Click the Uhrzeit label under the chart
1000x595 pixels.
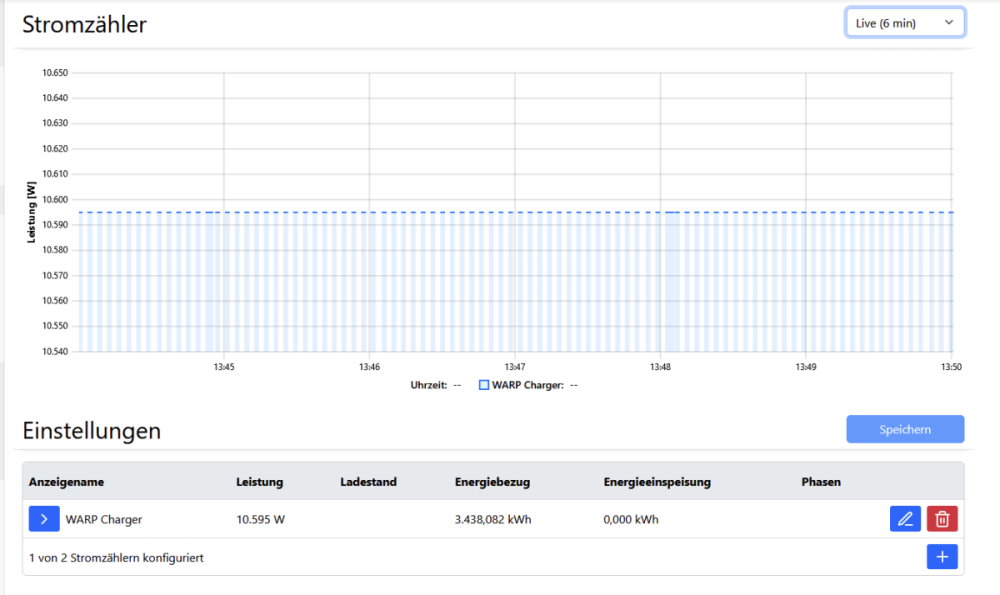coord(429,385)
